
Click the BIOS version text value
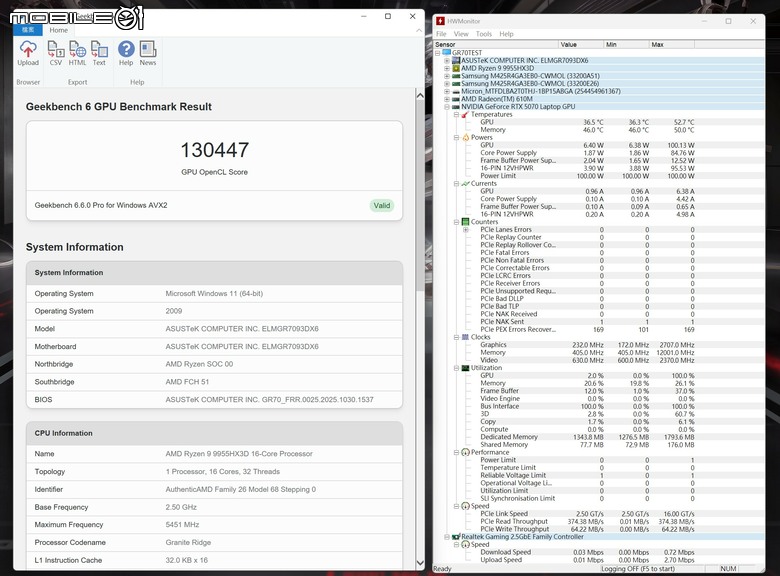click(x=269, y=399)
